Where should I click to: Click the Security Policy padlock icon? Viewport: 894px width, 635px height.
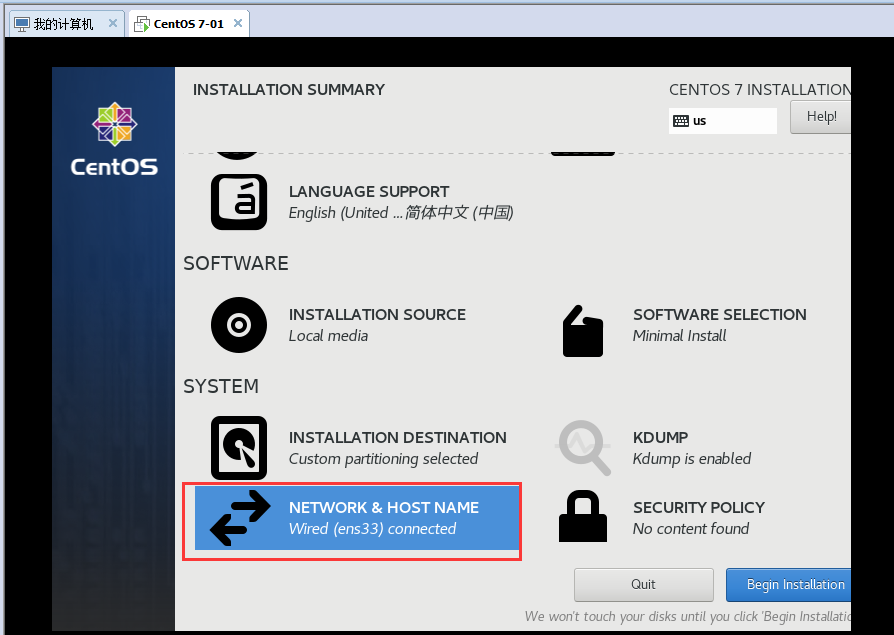click(583, 516)
